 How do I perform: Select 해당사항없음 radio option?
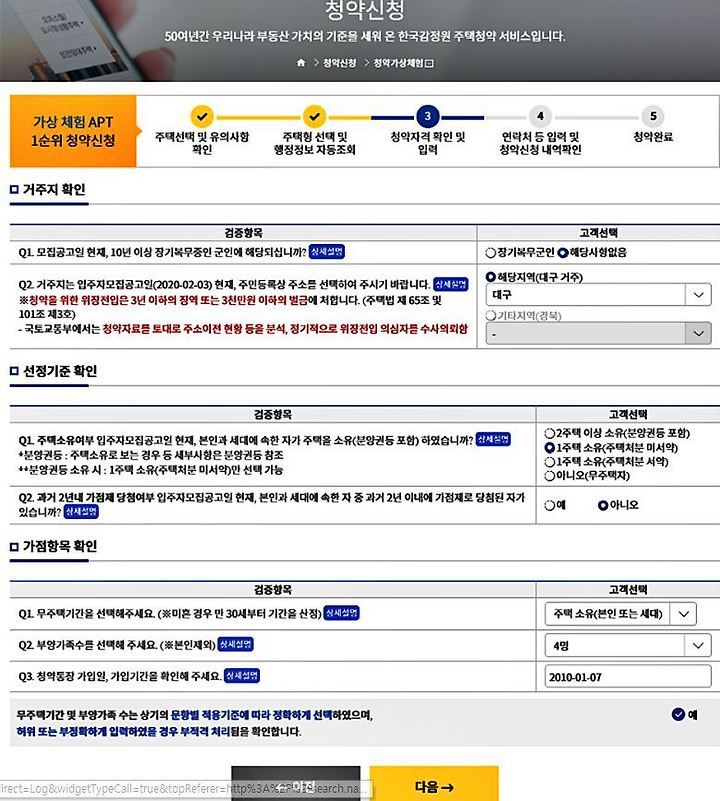pos(563,252)
